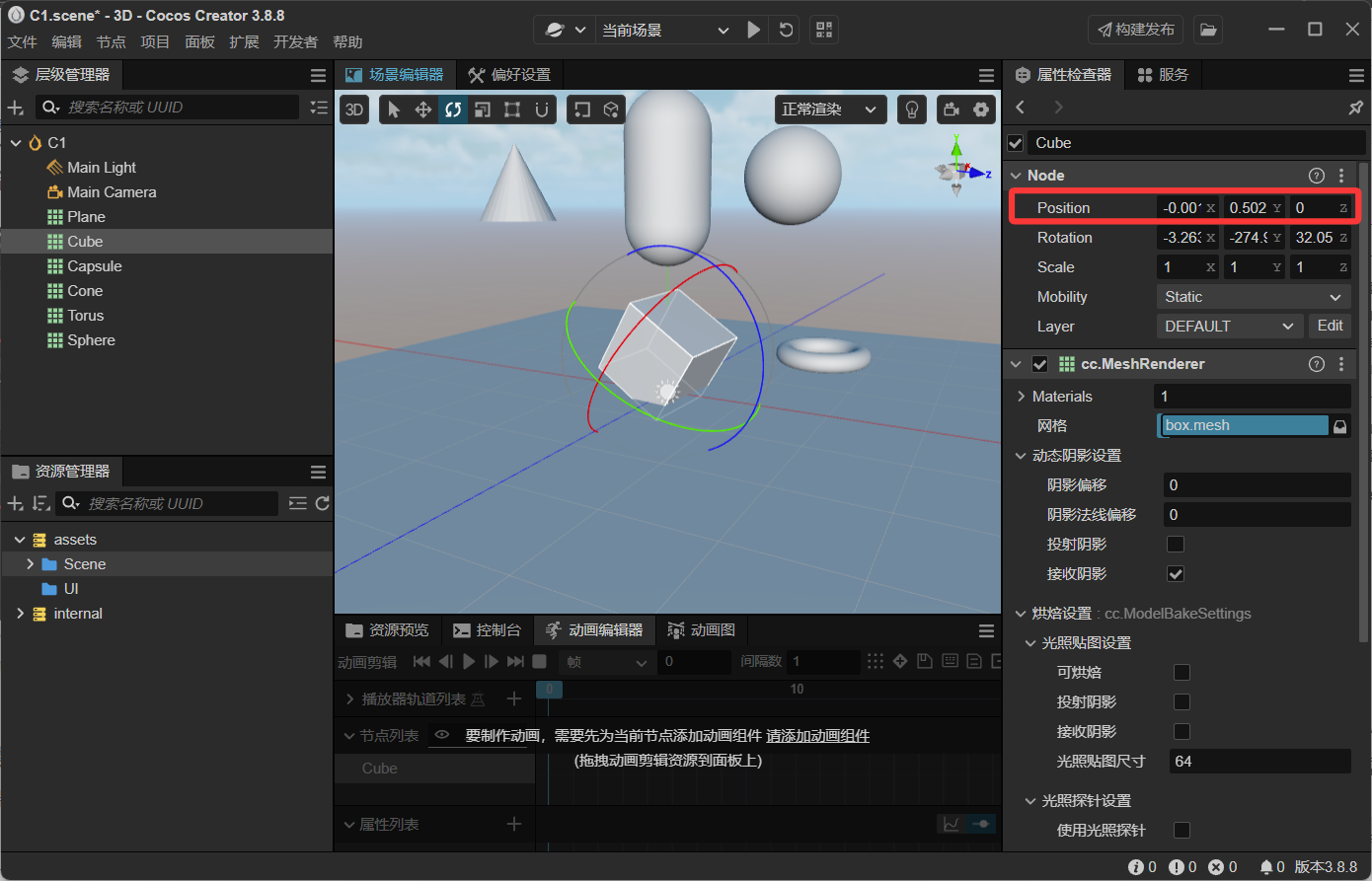Switch to 服务 tab
Image resolution: width=1372 pixels, height=881 pixels.
(1163, 75)
